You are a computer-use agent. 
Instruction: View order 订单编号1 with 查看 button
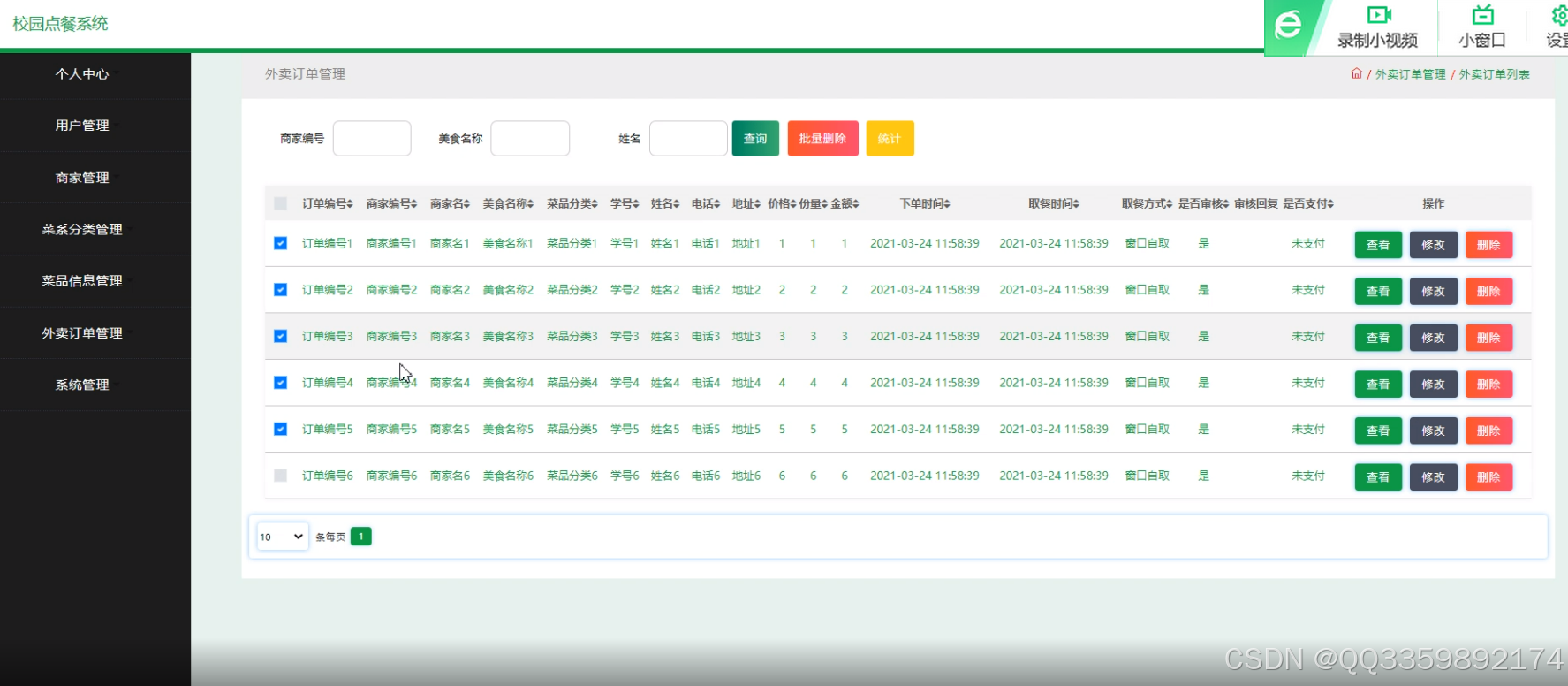coord(1378,245)
